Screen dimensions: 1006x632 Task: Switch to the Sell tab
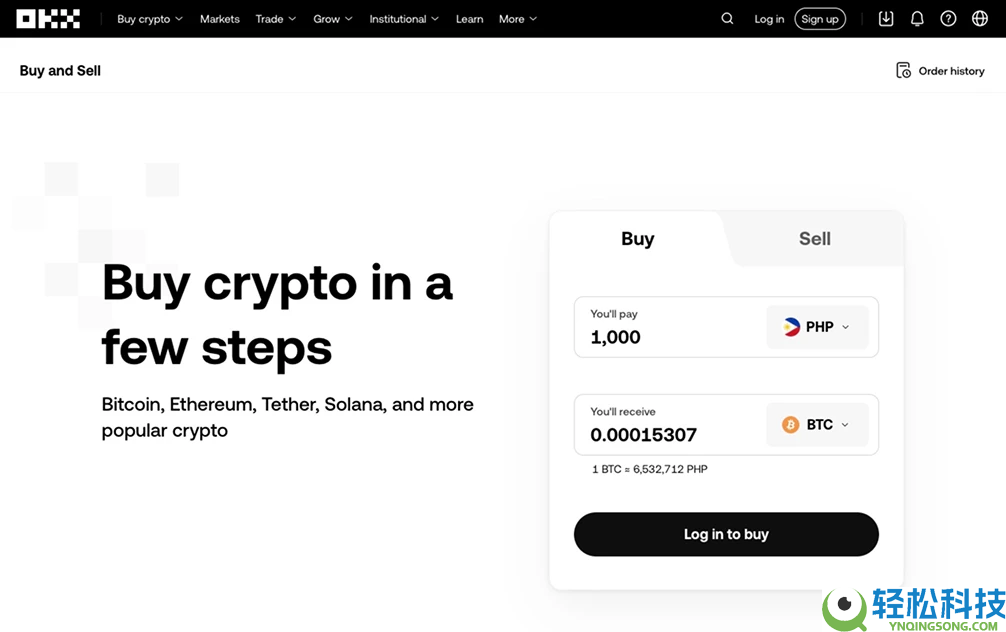pyautogui.click(x=814, y=239)
